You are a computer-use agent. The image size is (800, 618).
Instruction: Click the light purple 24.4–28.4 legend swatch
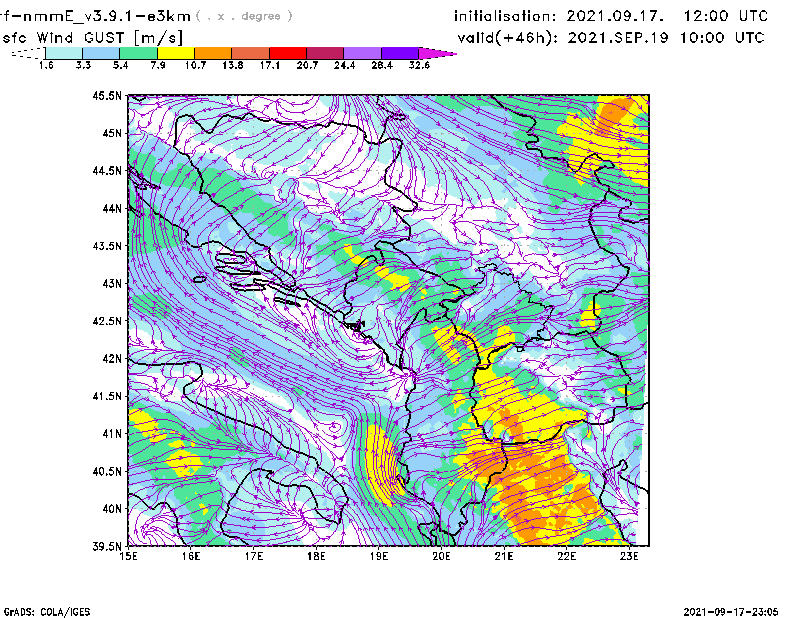click(363, 53)
